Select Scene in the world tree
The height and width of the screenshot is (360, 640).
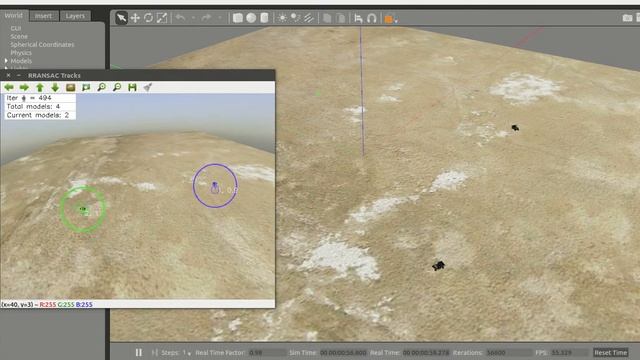point(19,36)
